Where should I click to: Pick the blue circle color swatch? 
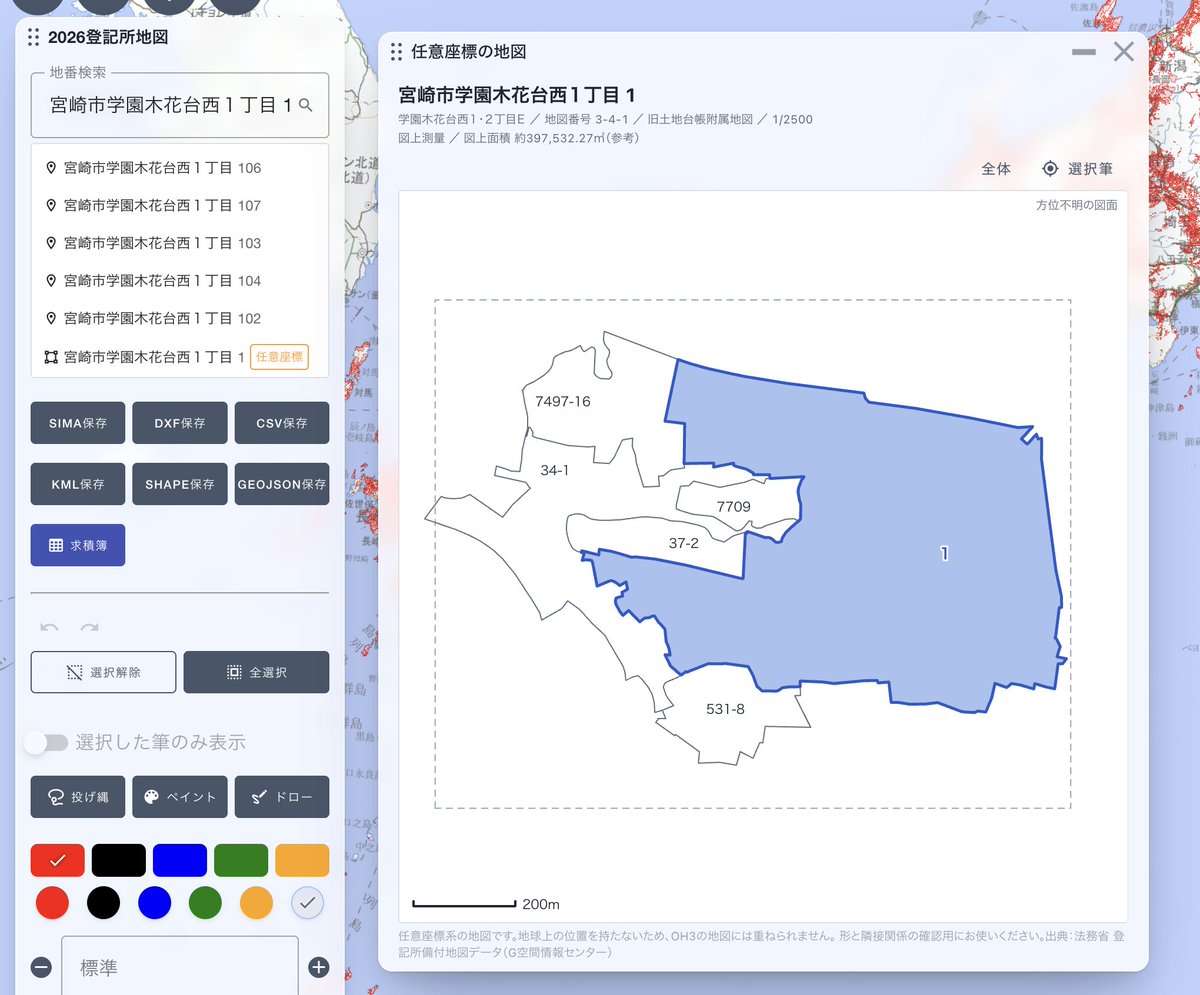(x=154, y=902)
